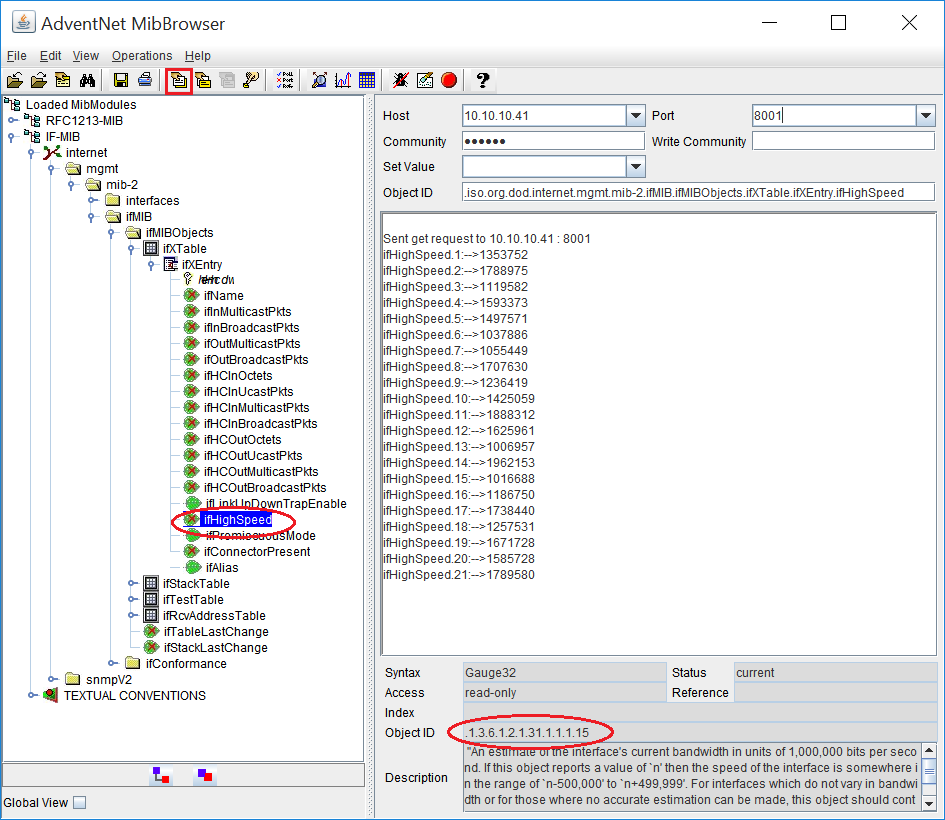Open the line graph view
The width and height of the screenshot is (945, 820).
[x=342, y=80]
